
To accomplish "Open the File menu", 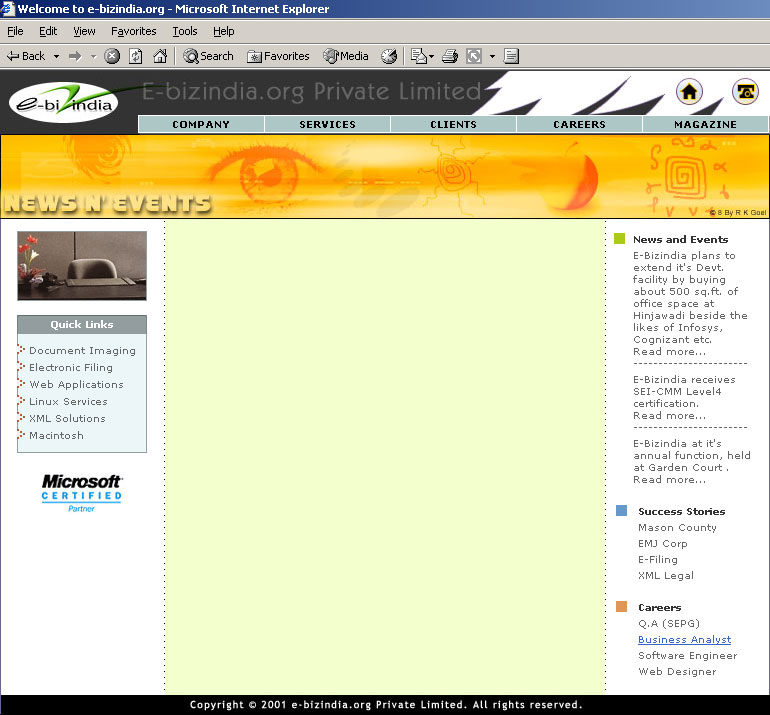I will [x=15, y=31].
